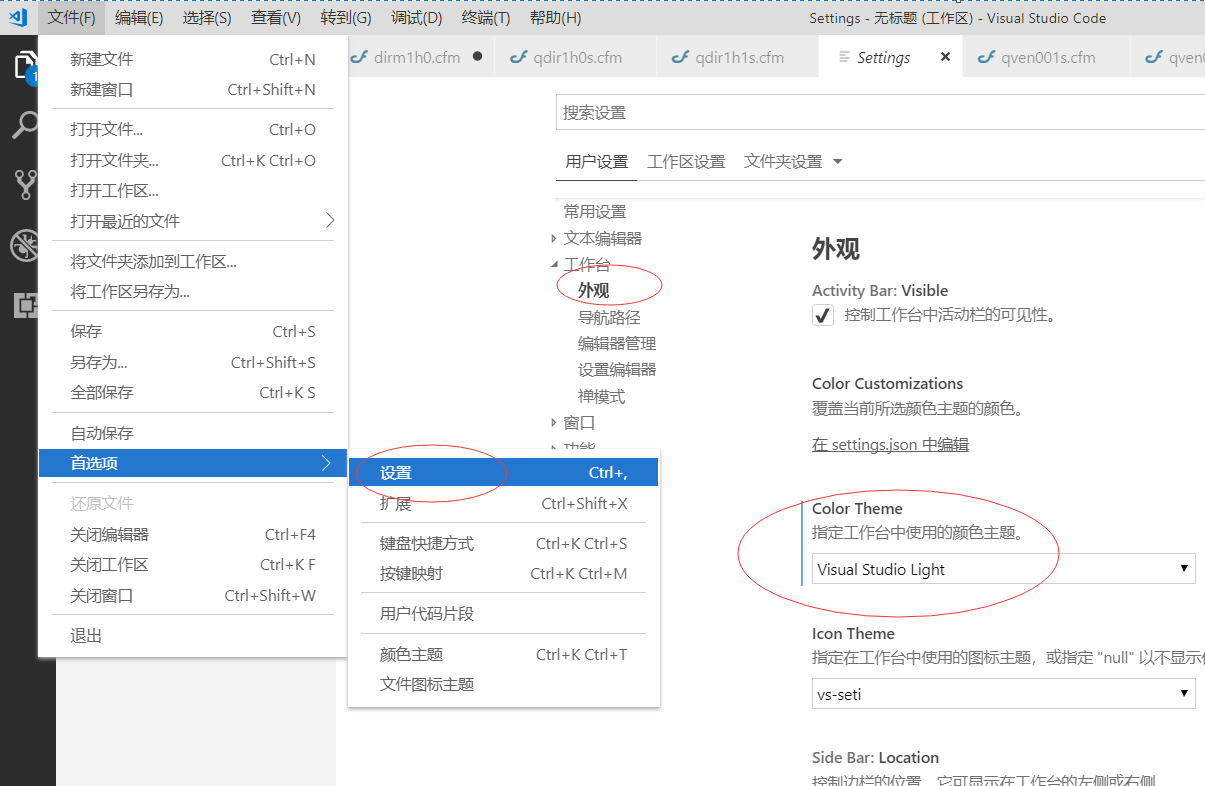Screen dimensions: 1205x786
Task: Open the 选择(S) menu
Action: (207, 17)
